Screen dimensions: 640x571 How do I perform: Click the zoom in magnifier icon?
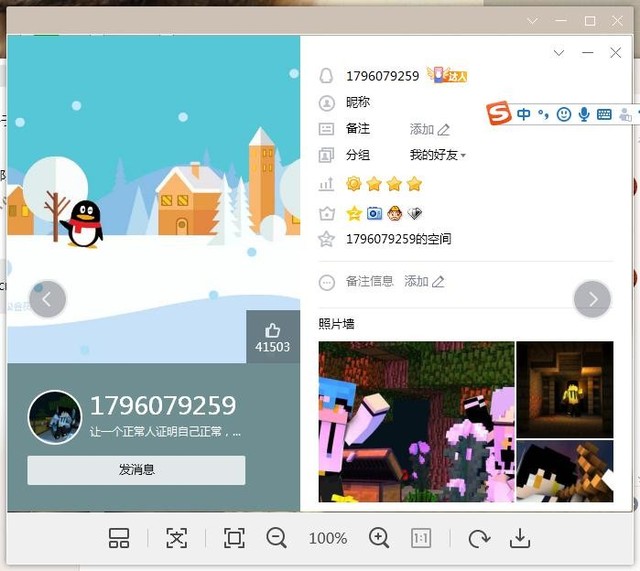tap(379, 538)
